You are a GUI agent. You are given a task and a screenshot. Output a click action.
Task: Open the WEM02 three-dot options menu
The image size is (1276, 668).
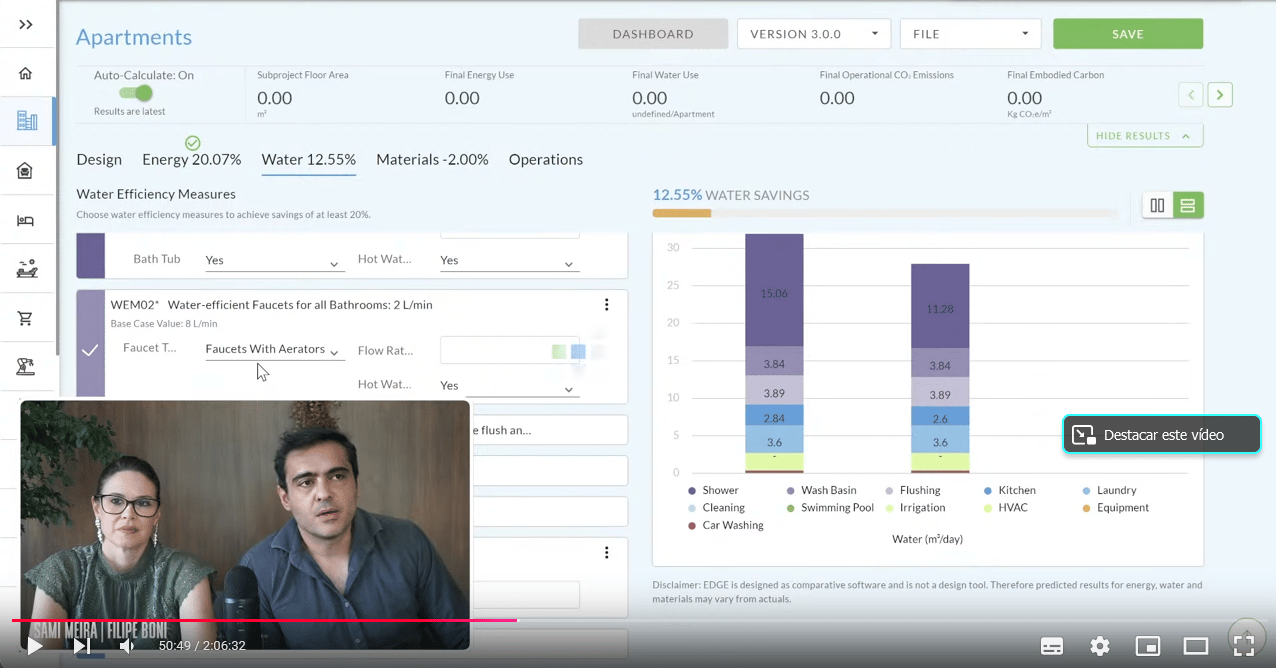606,305
